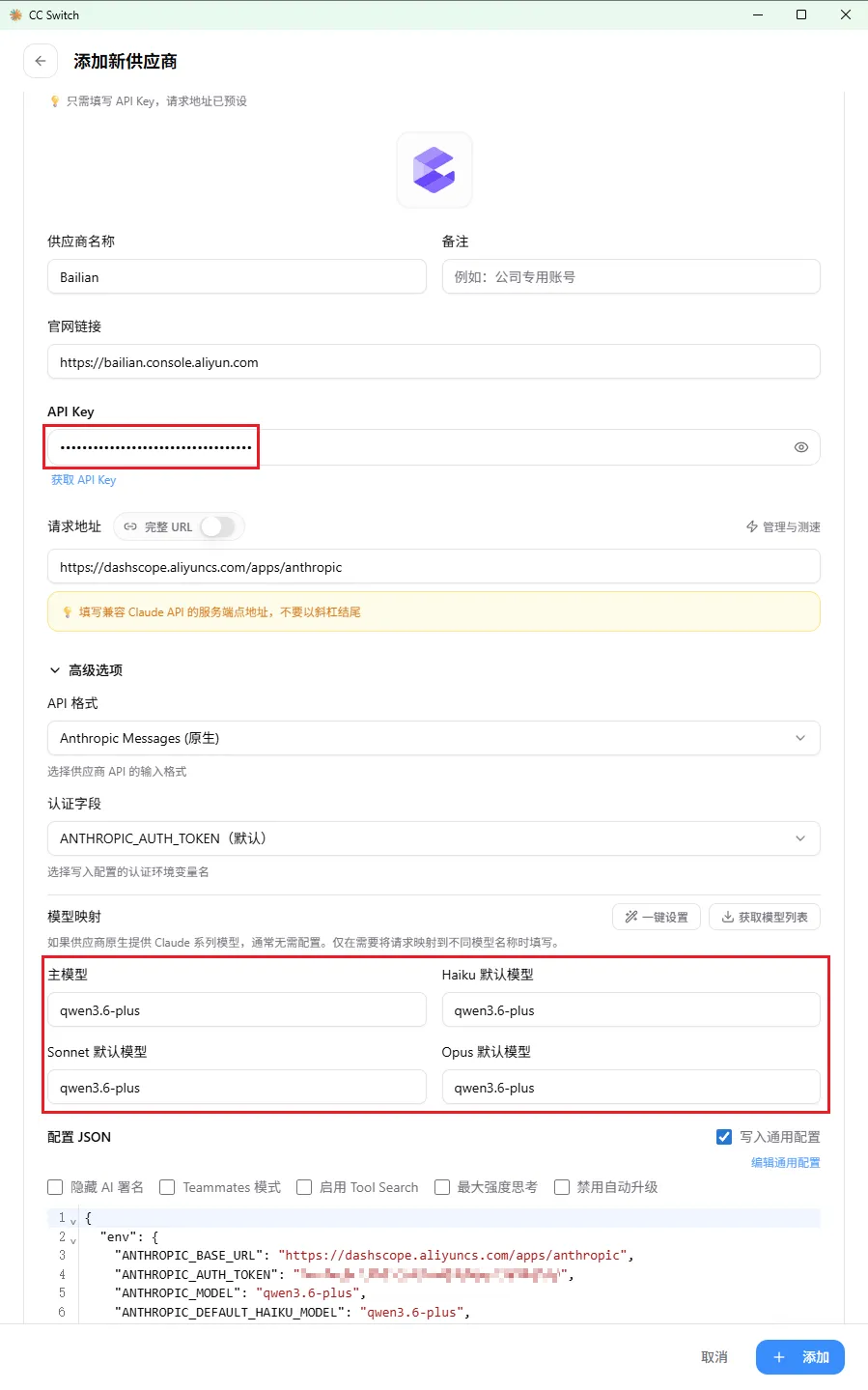Open the auth field dropdown
868x1390 pixels.
pyautogui.click(x=434, y=838)
